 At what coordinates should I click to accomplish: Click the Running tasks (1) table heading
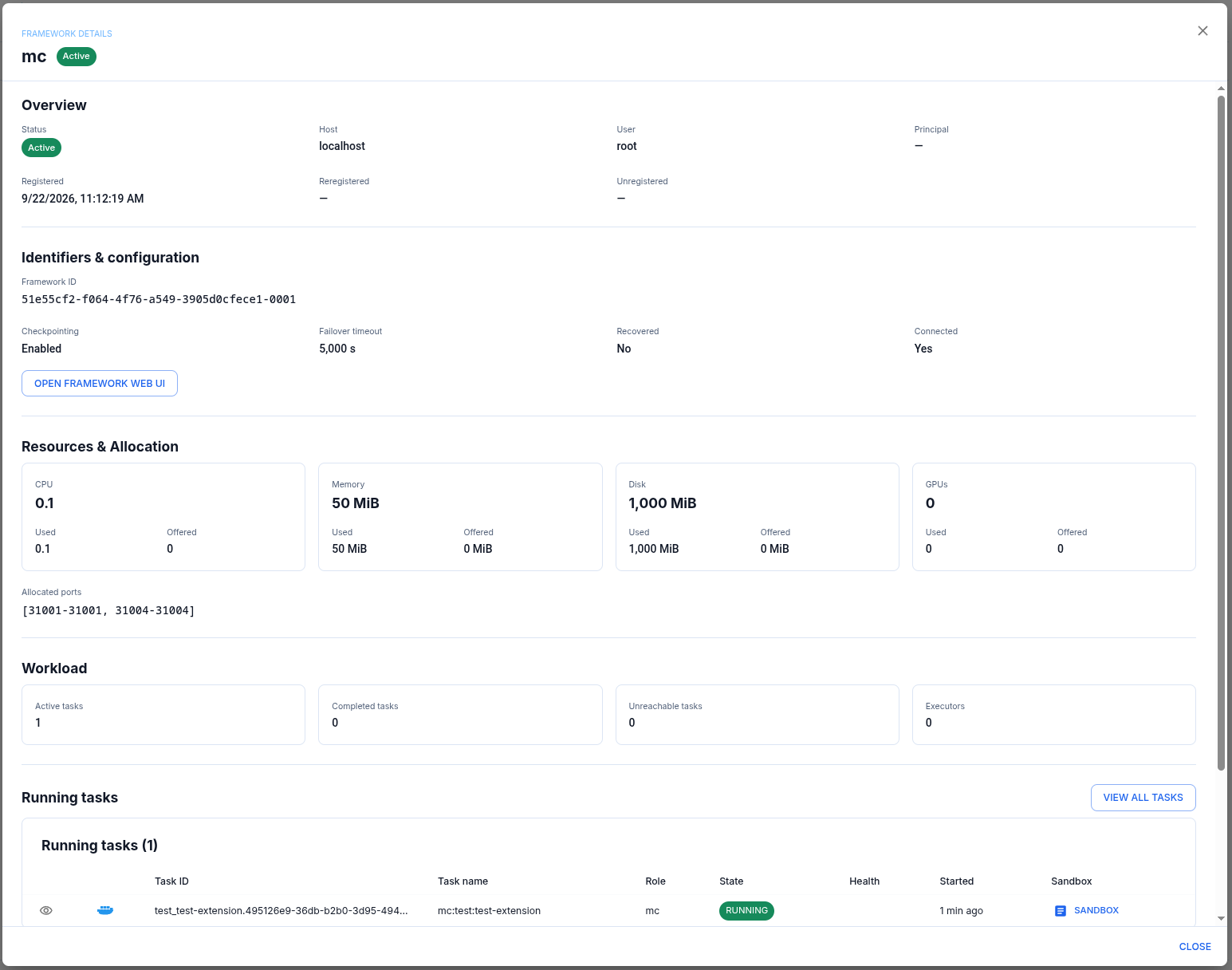point(100,846)
